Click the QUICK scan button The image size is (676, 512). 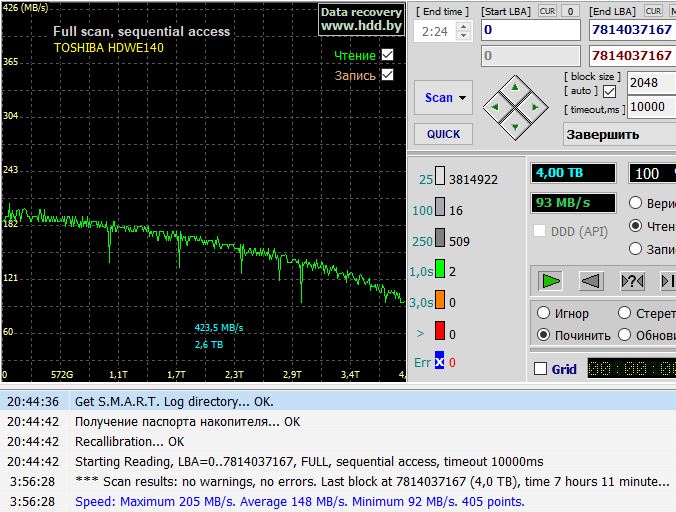[443, 134]
